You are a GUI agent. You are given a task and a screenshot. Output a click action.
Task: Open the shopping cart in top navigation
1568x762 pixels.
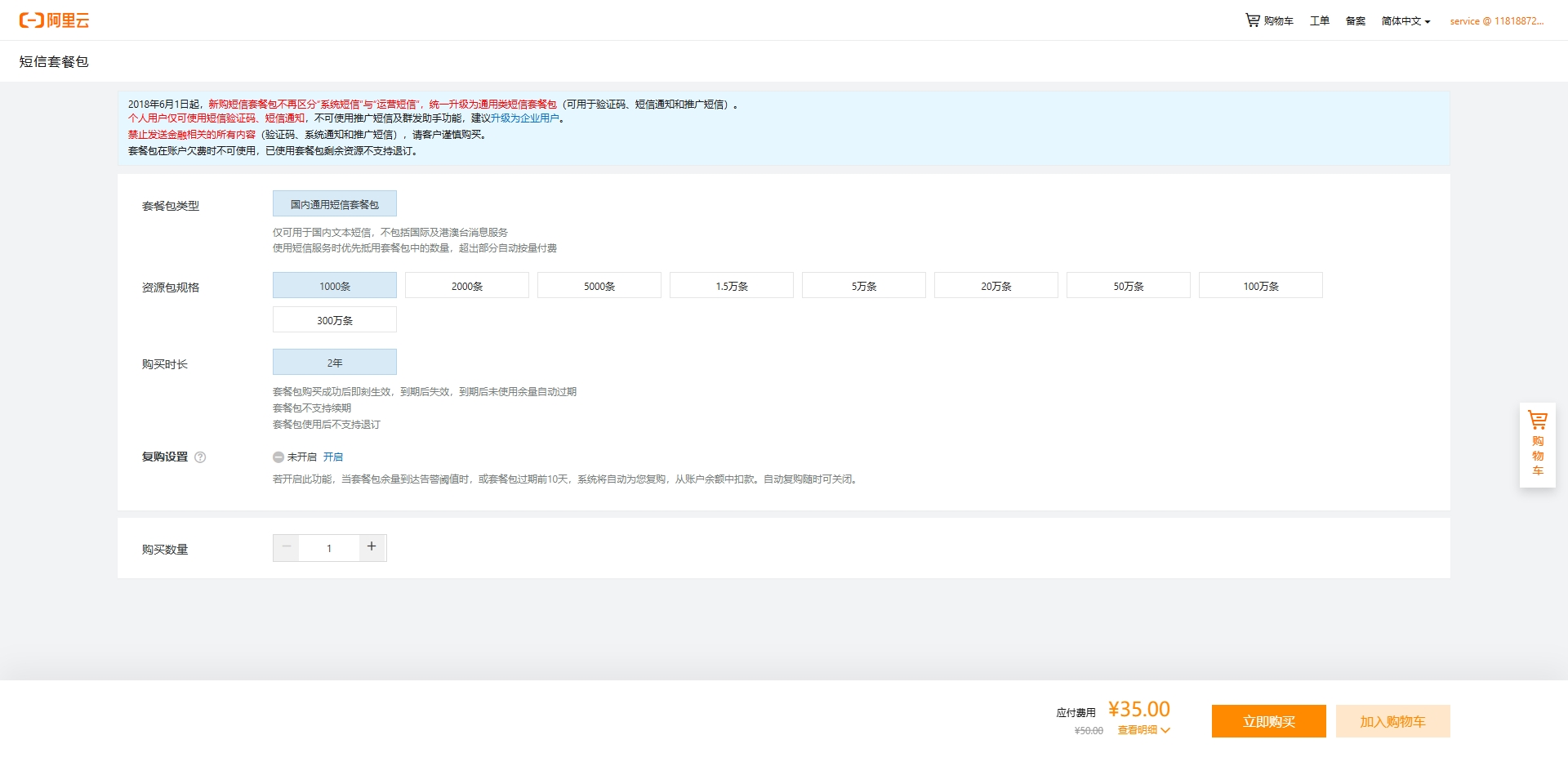click(1269, 20)
